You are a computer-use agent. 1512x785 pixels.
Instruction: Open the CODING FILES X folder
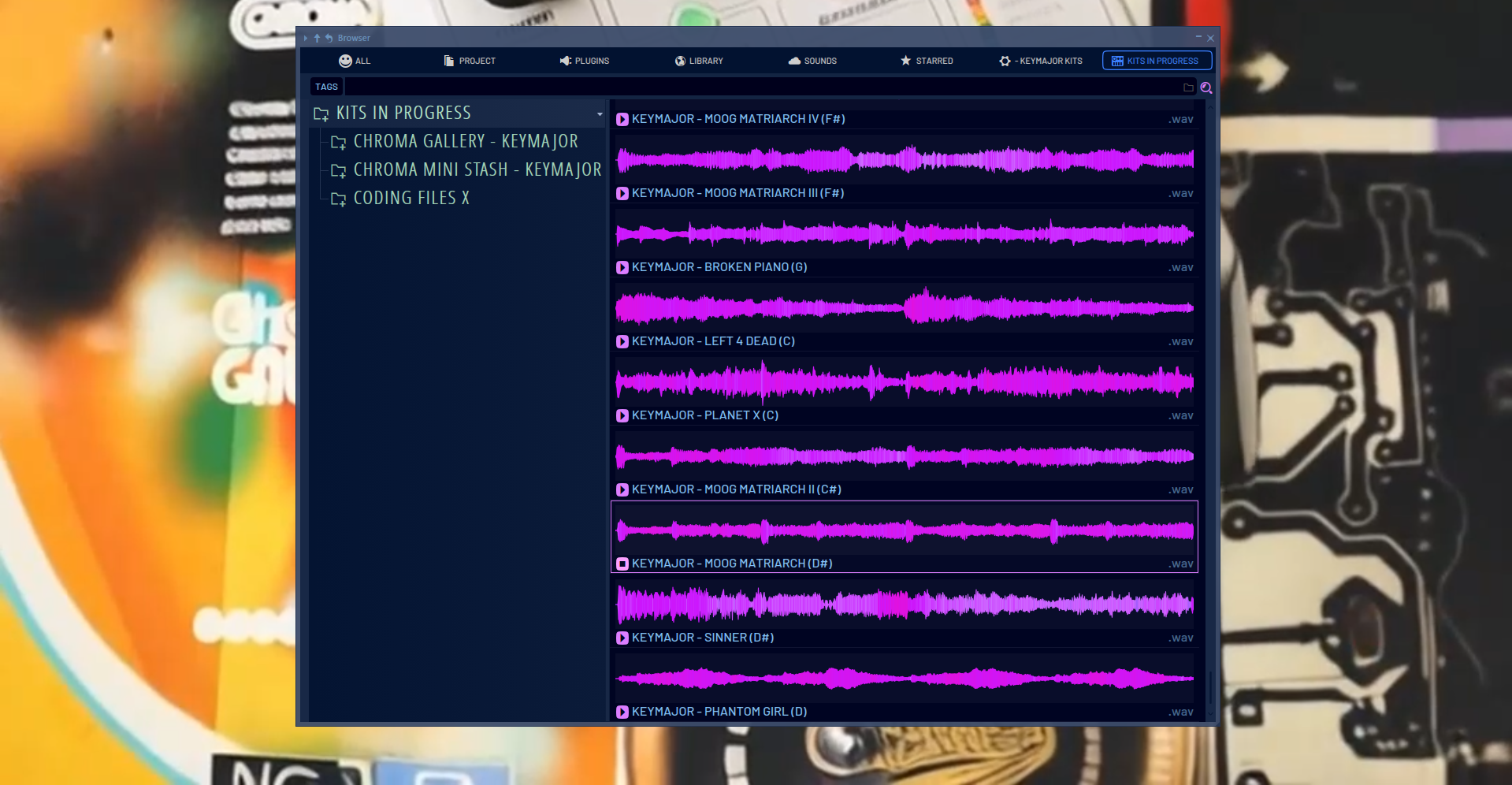click(411, 199)
